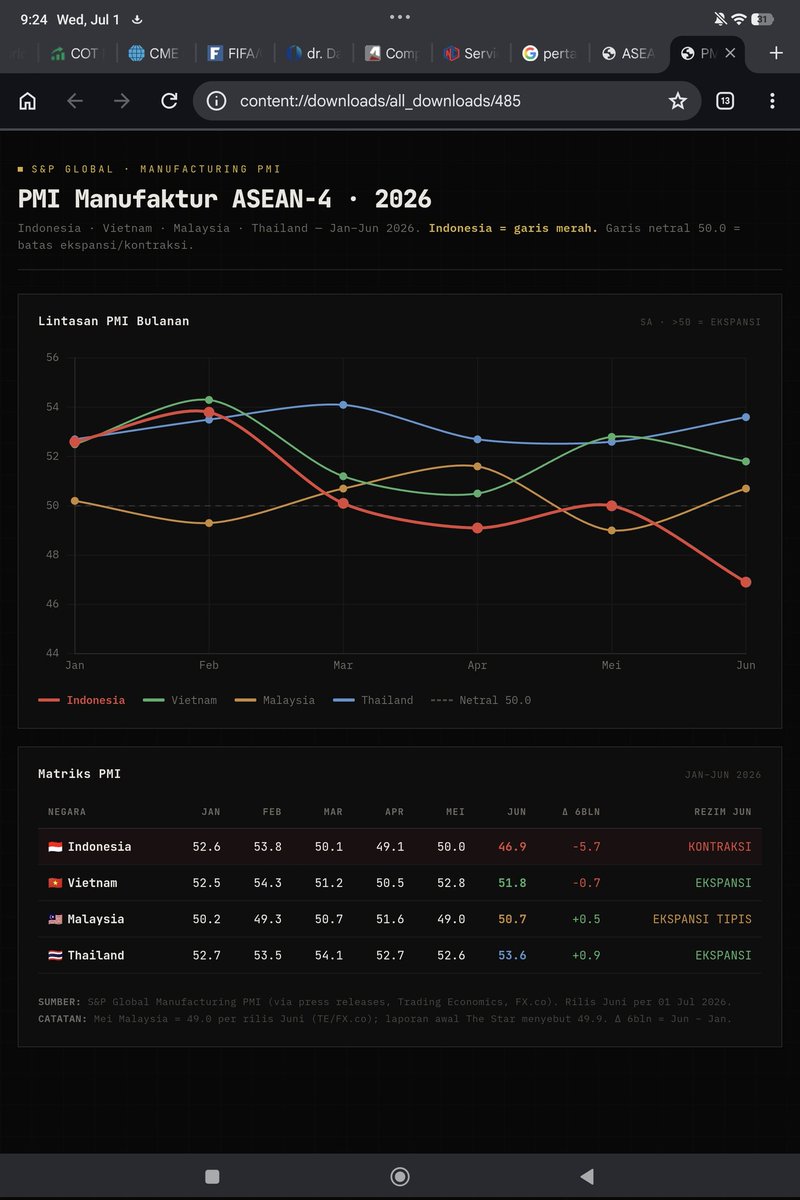The image size is (800, 1200).
Task: Tap Android back triangle button
Action: click(587, 1176)
